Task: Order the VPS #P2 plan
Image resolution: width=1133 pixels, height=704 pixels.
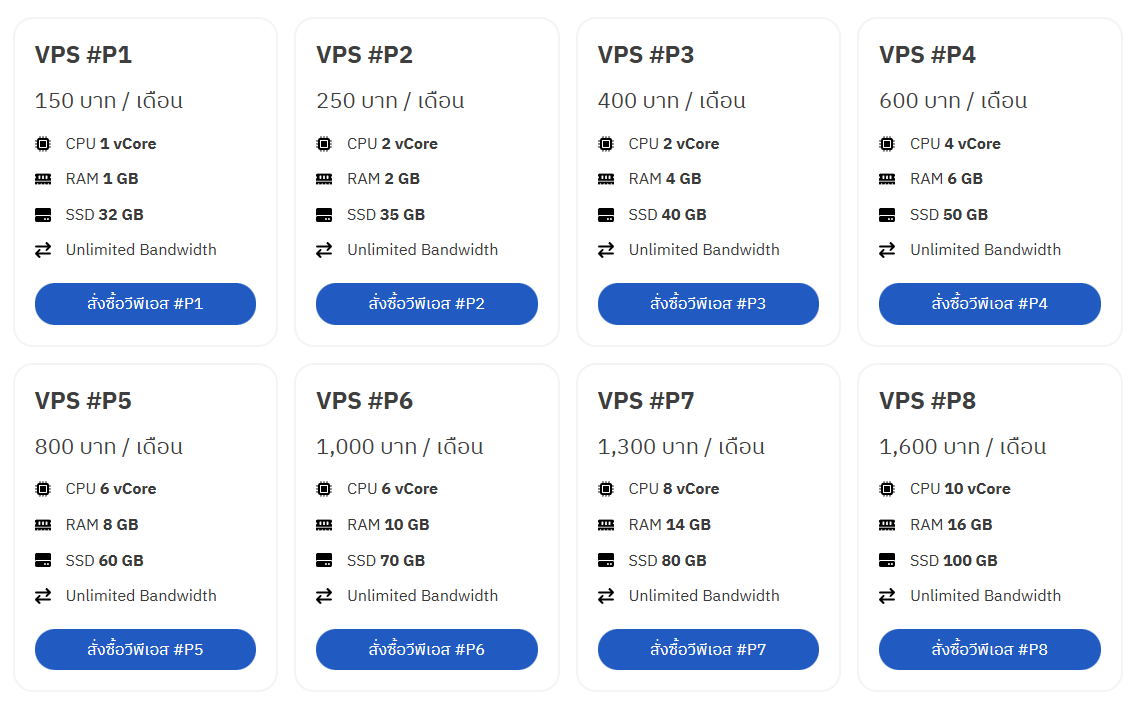Action: [427, 303]
